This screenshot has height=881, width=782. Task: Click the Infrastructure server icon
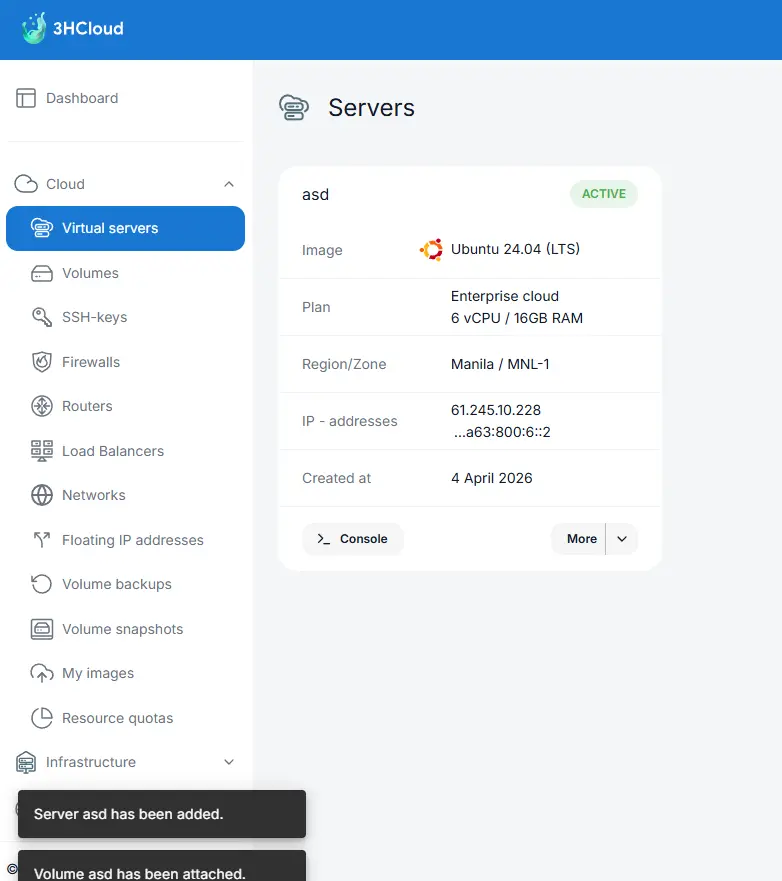point(26,762)
